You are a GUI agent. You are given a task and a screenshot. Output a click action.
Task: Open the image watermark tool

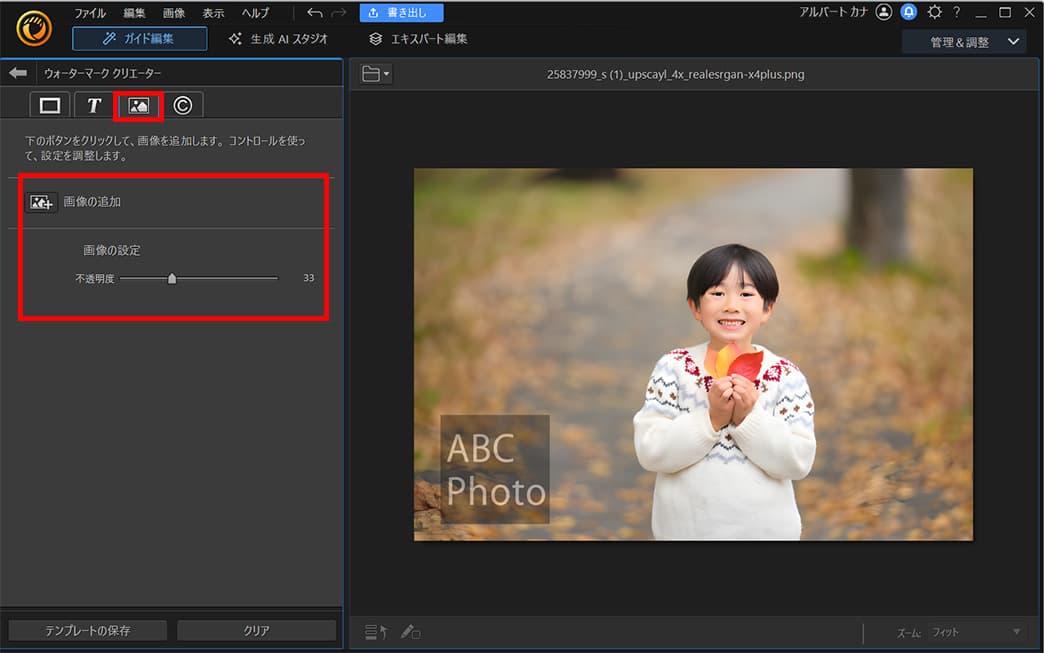point(138,104)
